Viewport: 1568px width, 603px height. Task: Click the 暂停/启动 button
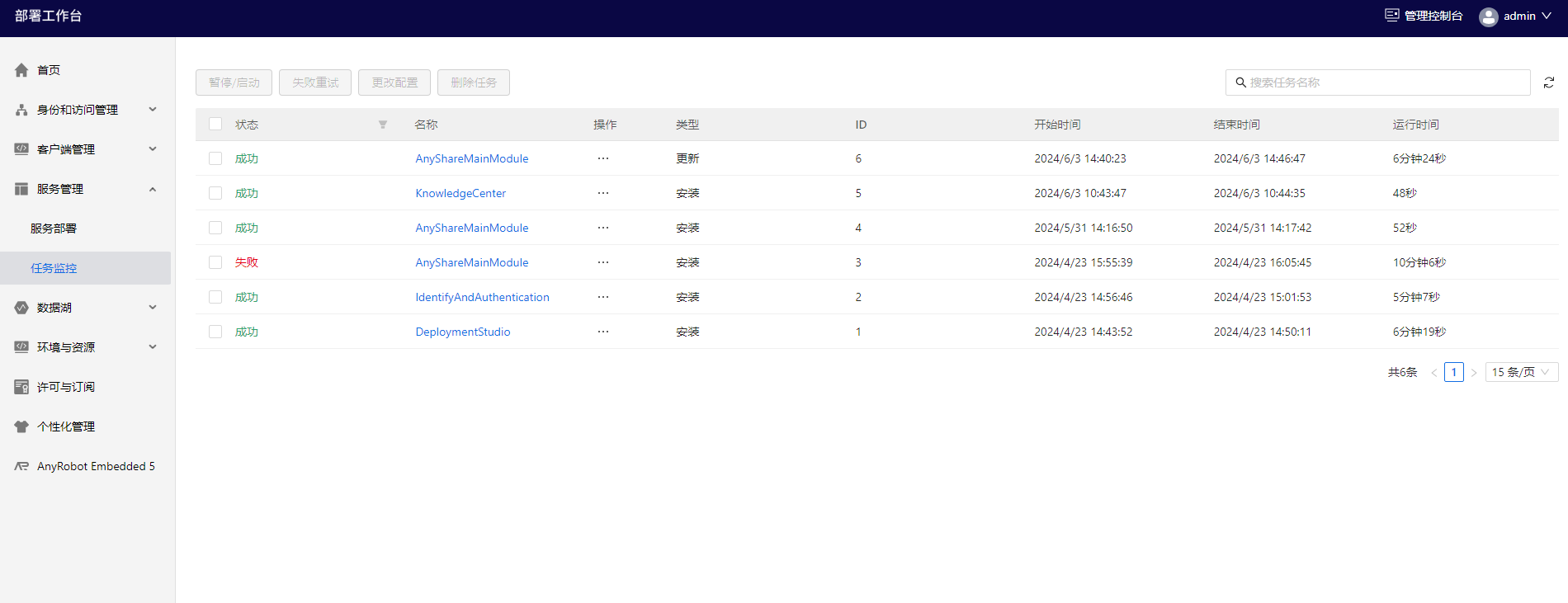point(234,82)
